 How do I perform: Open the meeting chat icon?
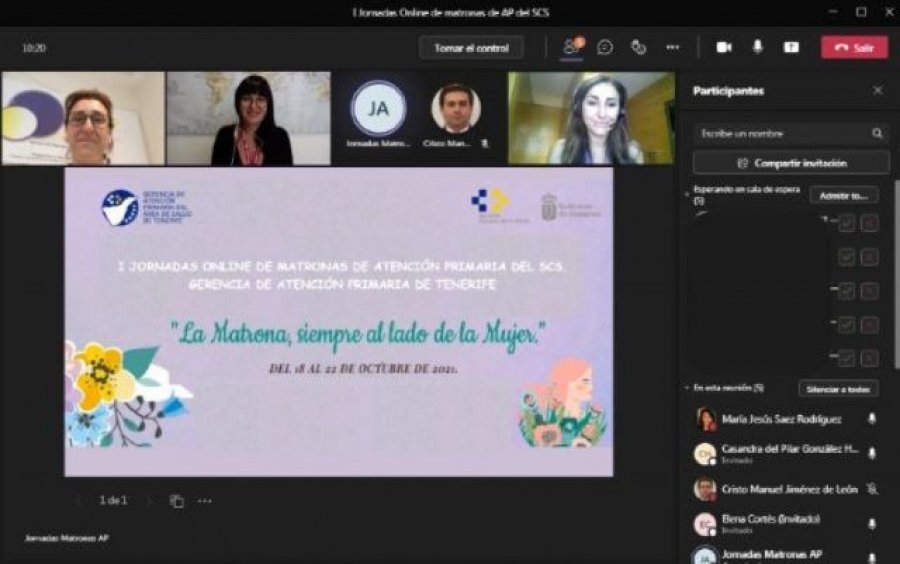(605, 47)
